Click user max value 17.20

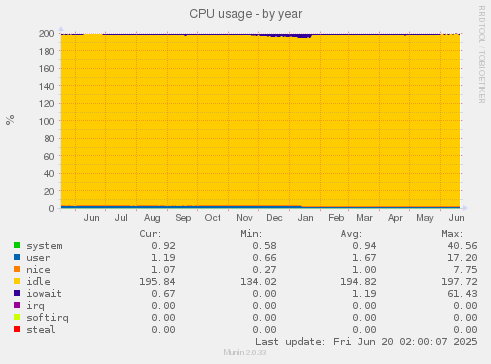click(x=462, y=258)
